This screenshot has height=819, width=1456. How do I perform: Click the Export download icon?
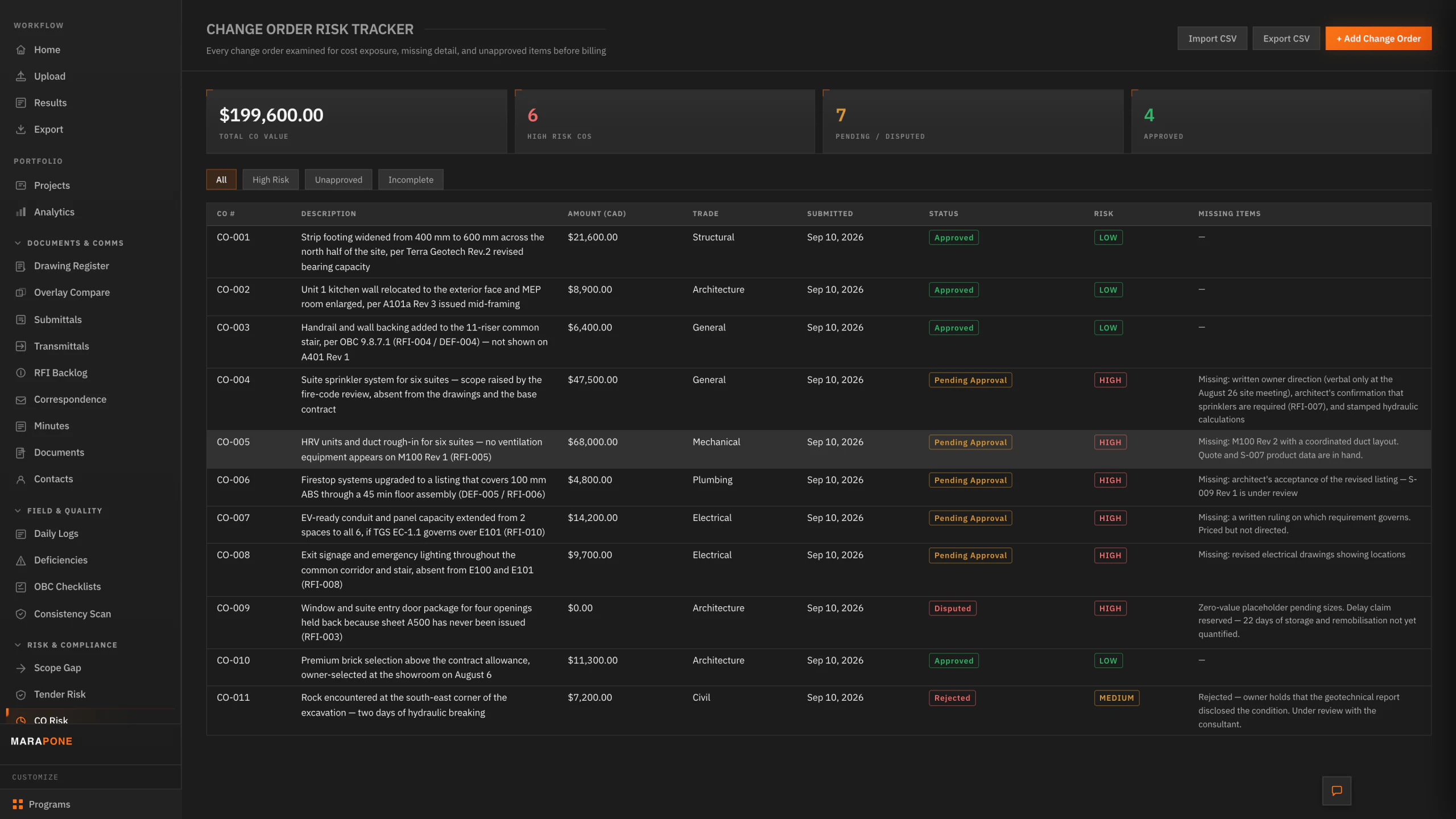point(21,129)
